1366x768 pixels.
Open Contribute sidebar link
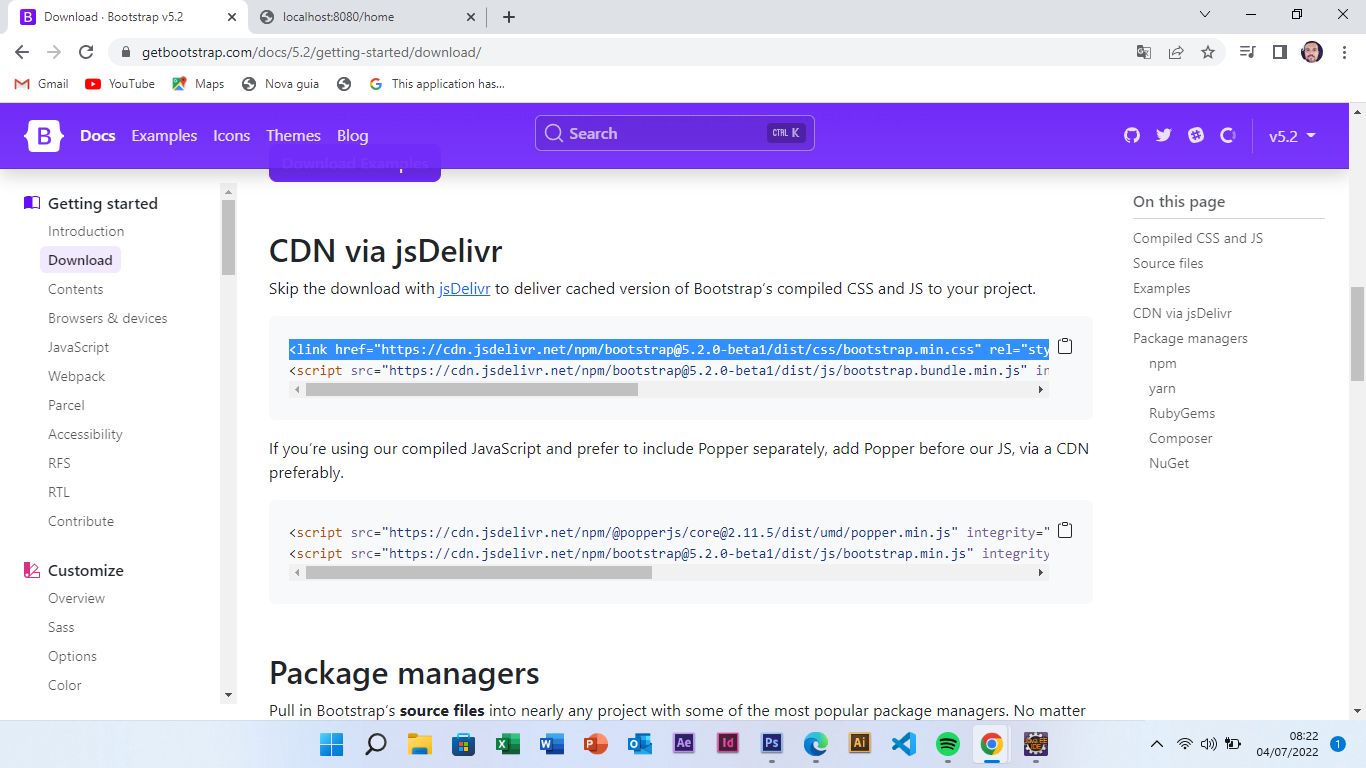click(x=81, y=521)
